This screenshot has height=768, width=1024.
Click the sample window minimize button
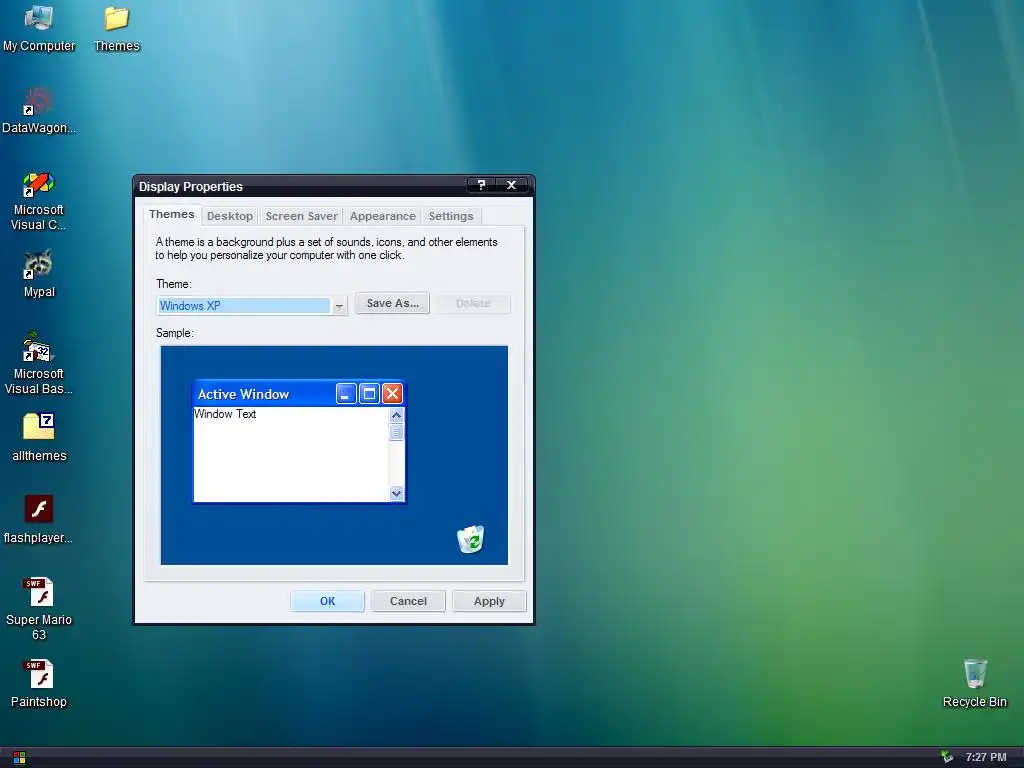coord(346,394)
